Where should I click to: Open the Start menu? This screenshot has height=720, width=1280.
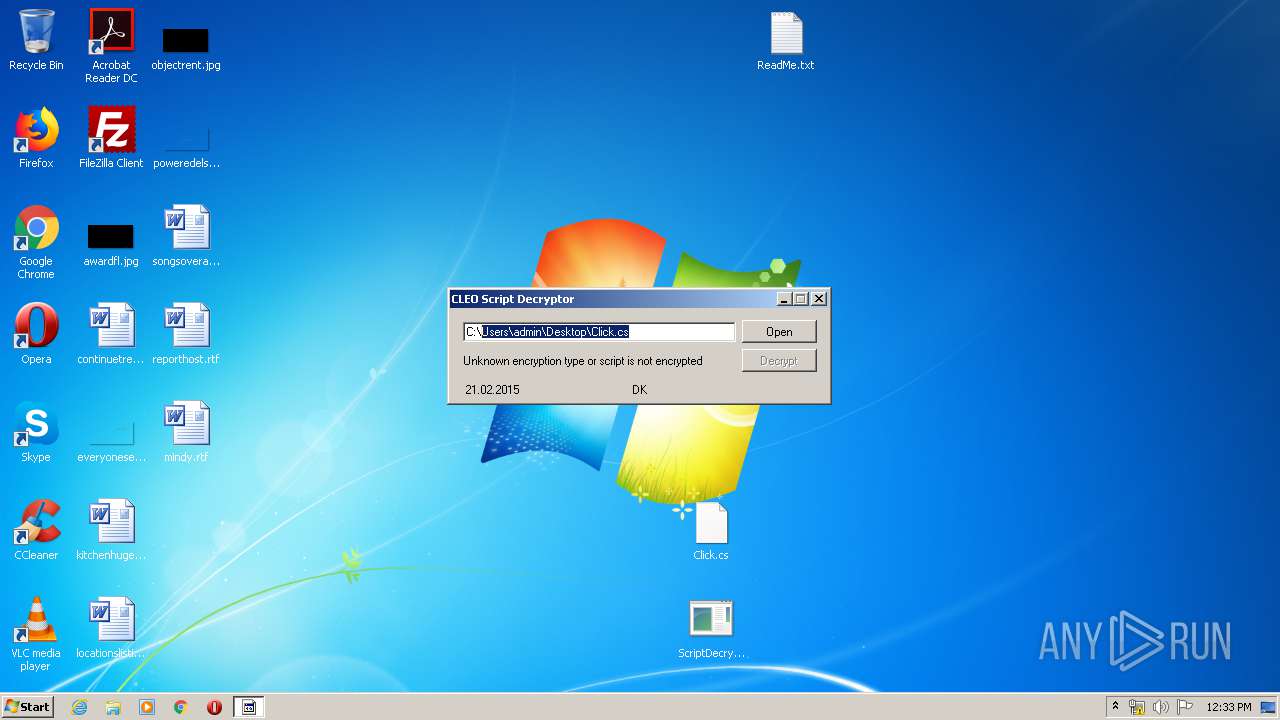coord(27,707)
